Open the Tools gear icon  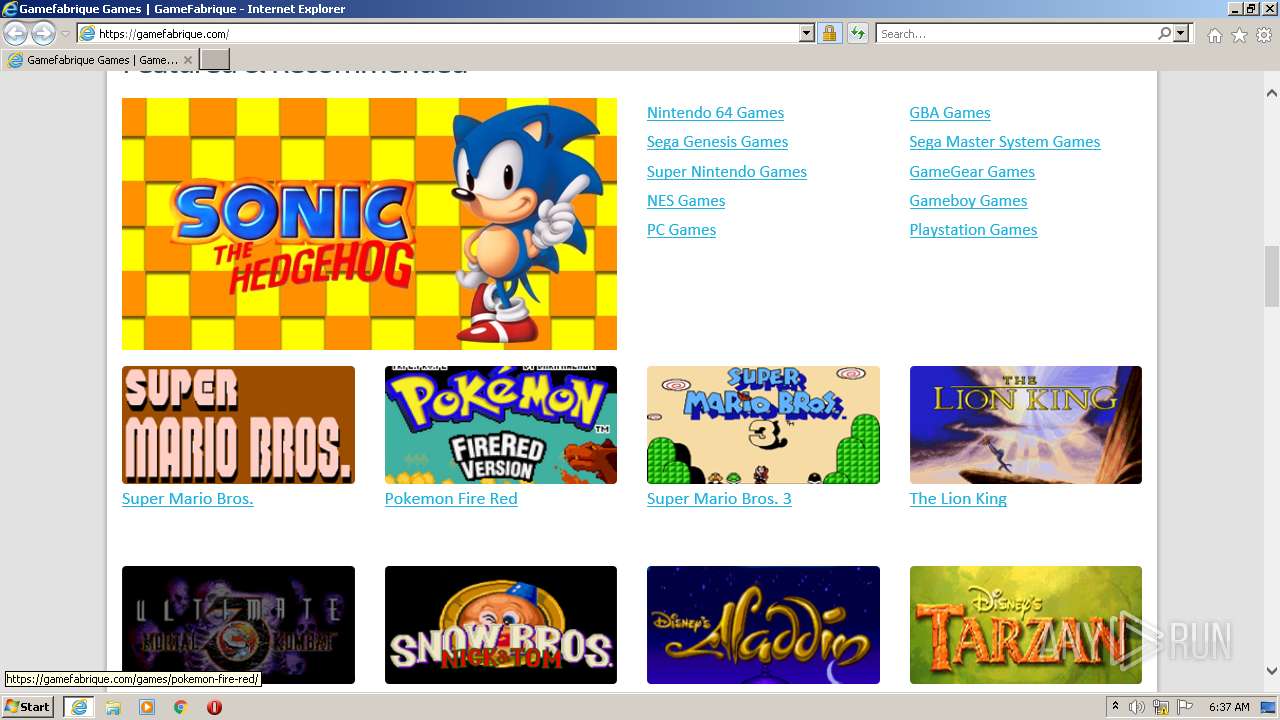[1264, 35]
